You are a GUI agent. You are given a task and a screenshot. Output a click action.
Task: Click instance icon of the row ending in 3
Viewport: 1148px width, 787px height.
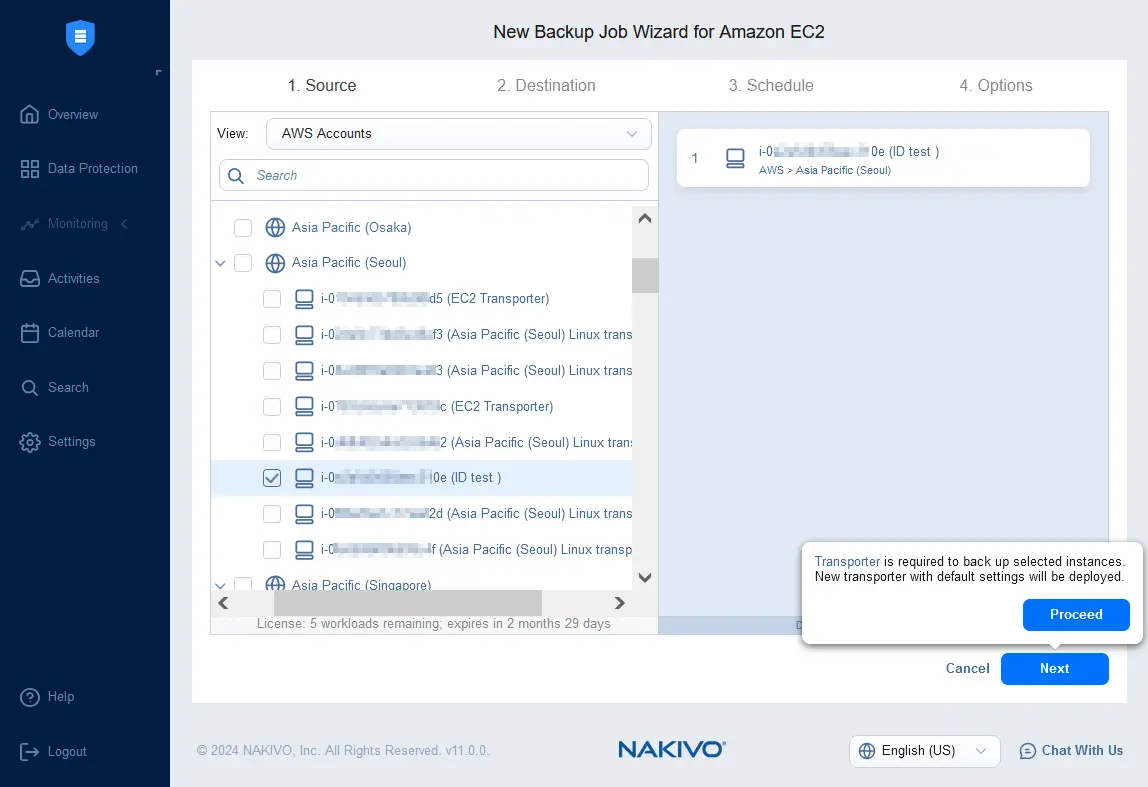pos(304,370)
